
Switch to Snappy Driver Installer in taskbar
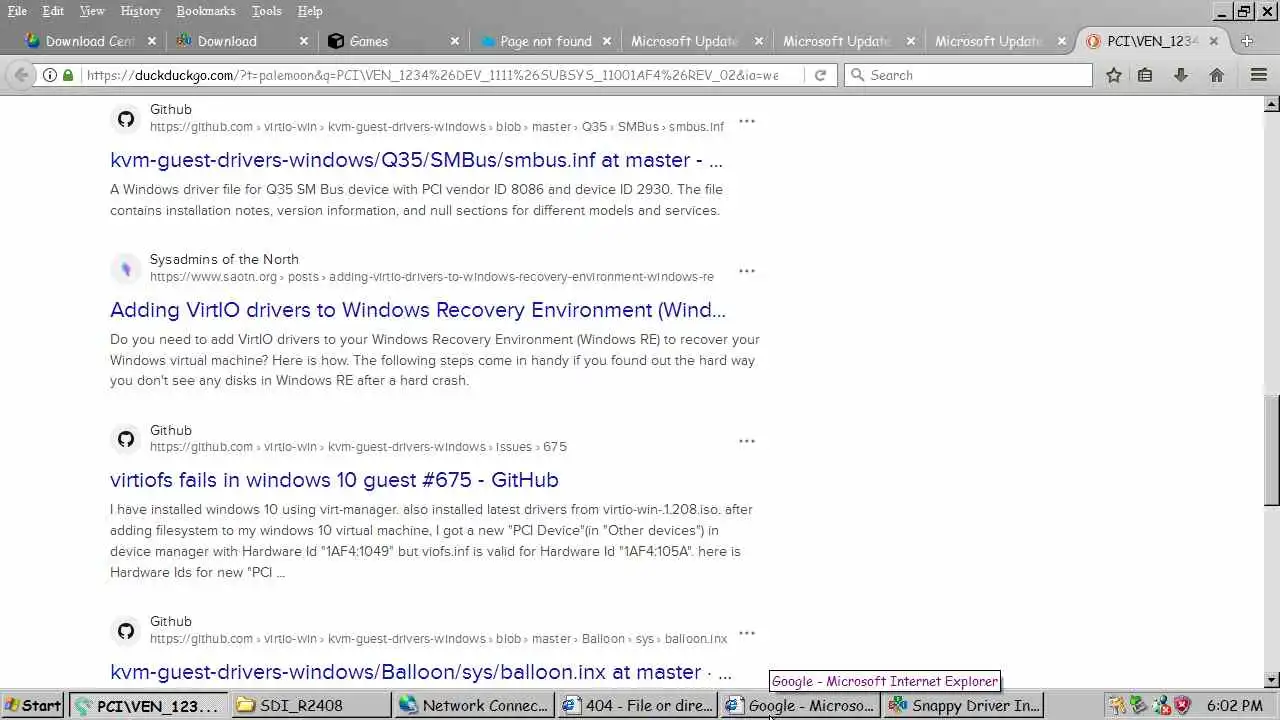coord(963,705)
